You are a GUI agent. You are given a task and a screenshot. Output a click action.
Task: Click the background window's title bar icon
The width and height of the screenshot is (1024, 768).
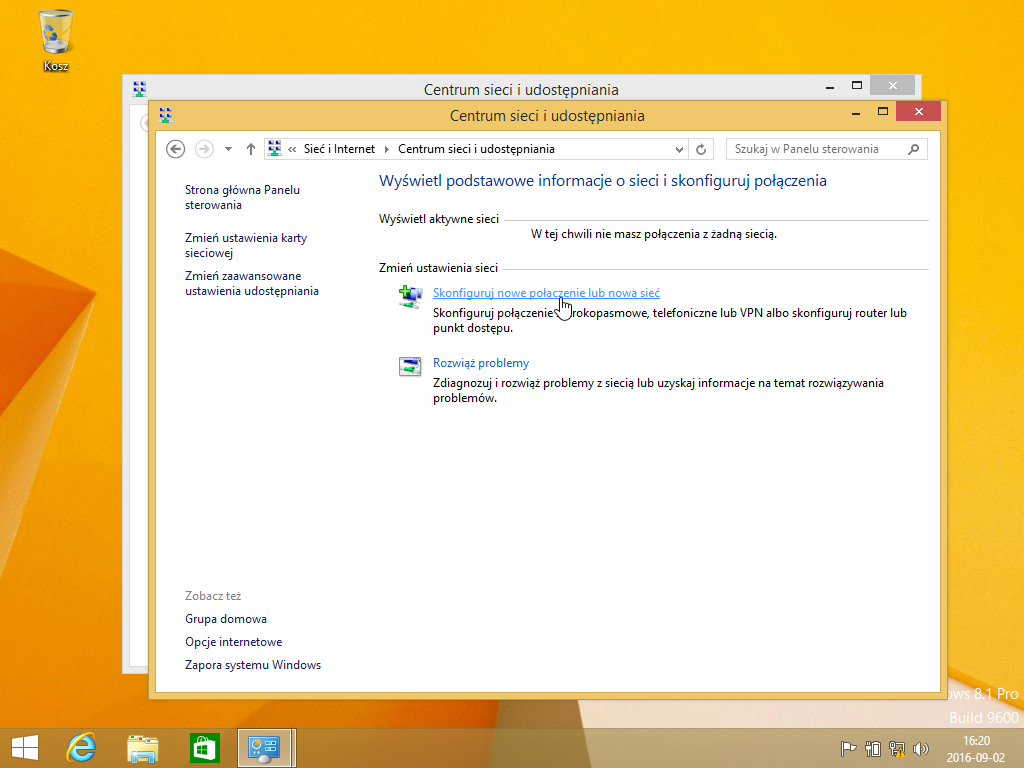tap(139, 89)
